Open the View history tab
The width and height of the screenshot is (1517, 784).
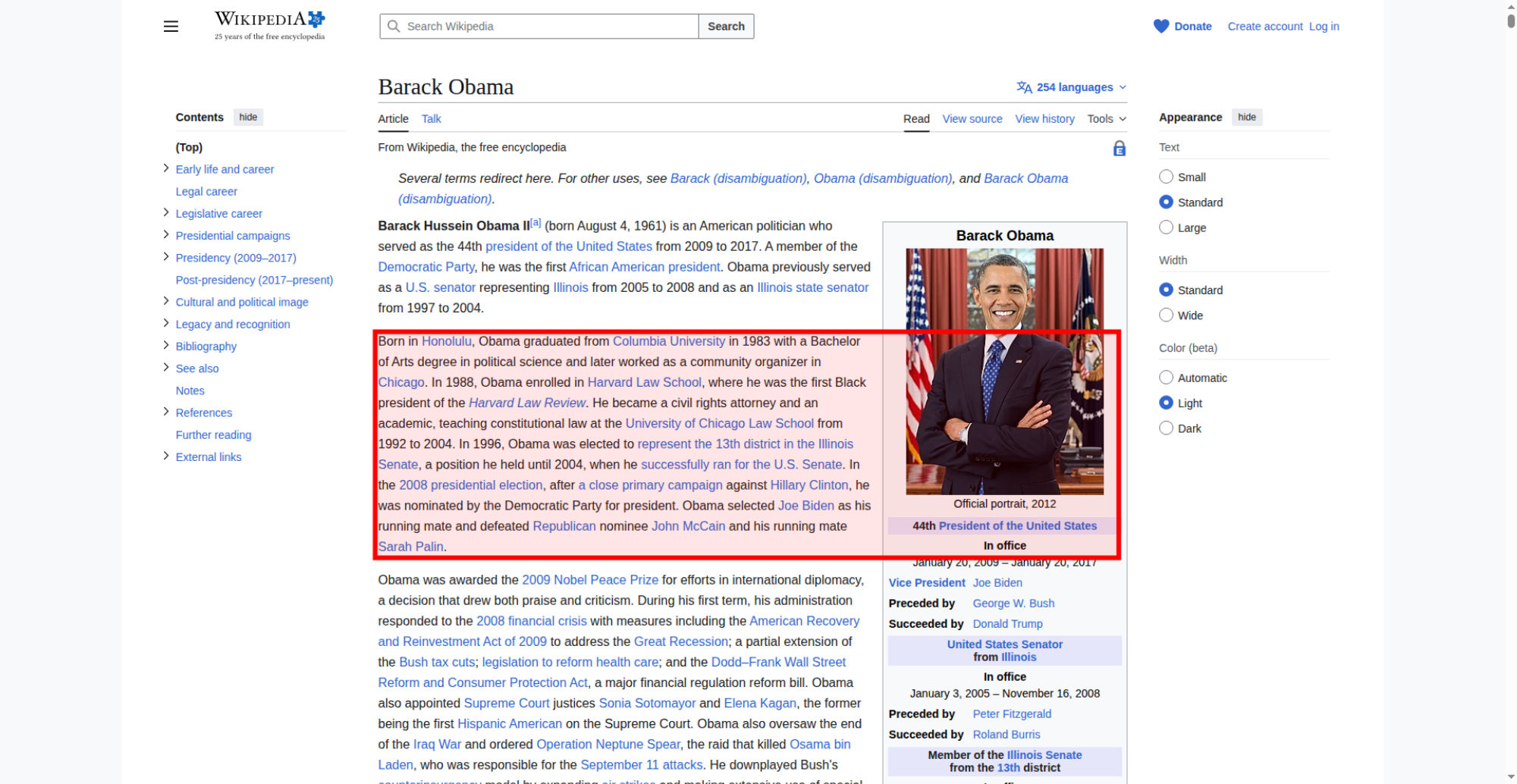click(x=1044, y=119)
